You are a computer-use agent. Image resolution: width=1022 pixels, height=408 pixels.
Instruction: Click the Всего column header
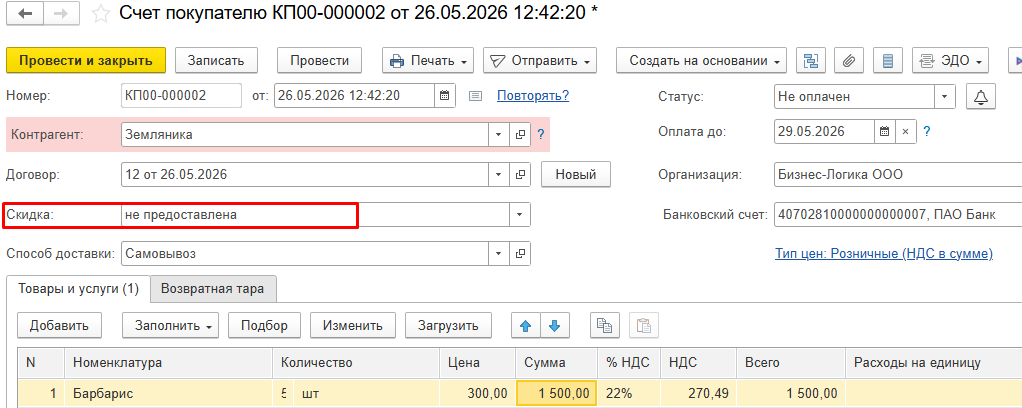point(791,363)
